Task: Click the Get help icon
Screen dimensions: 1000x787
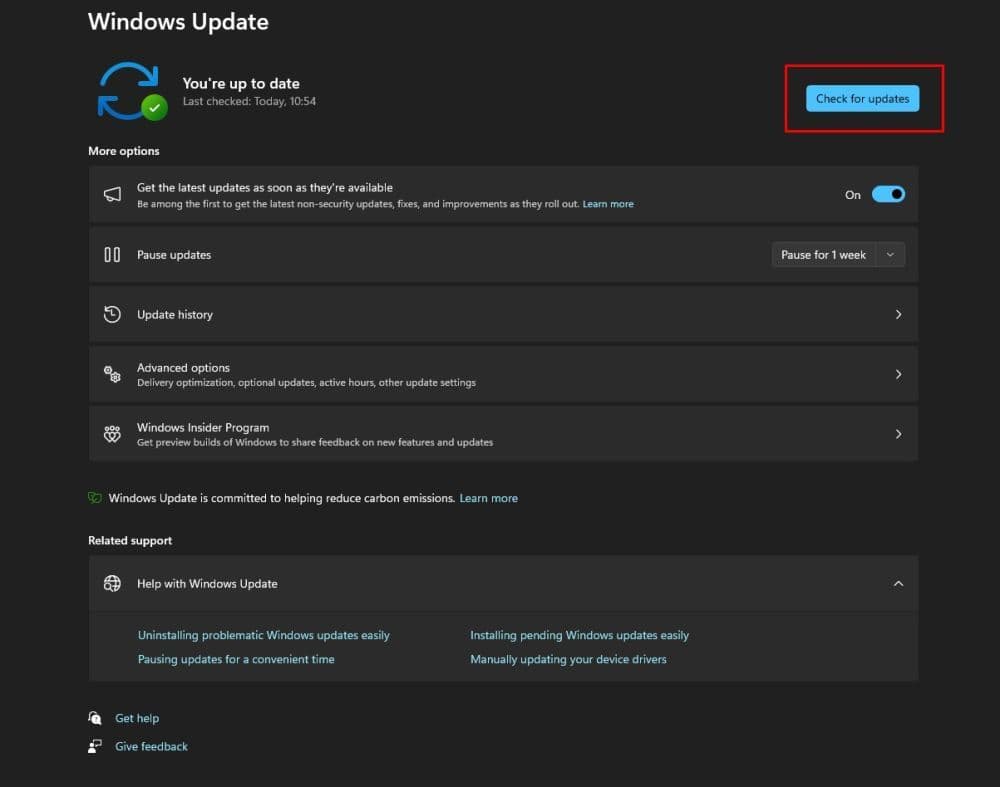Action: tap(95, 718)
